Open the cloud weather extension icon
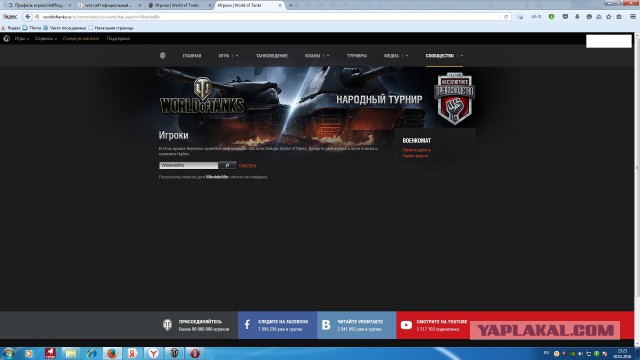Image resolution: width=640 pixels, height=360 pixels. click(x=536, y=17)
